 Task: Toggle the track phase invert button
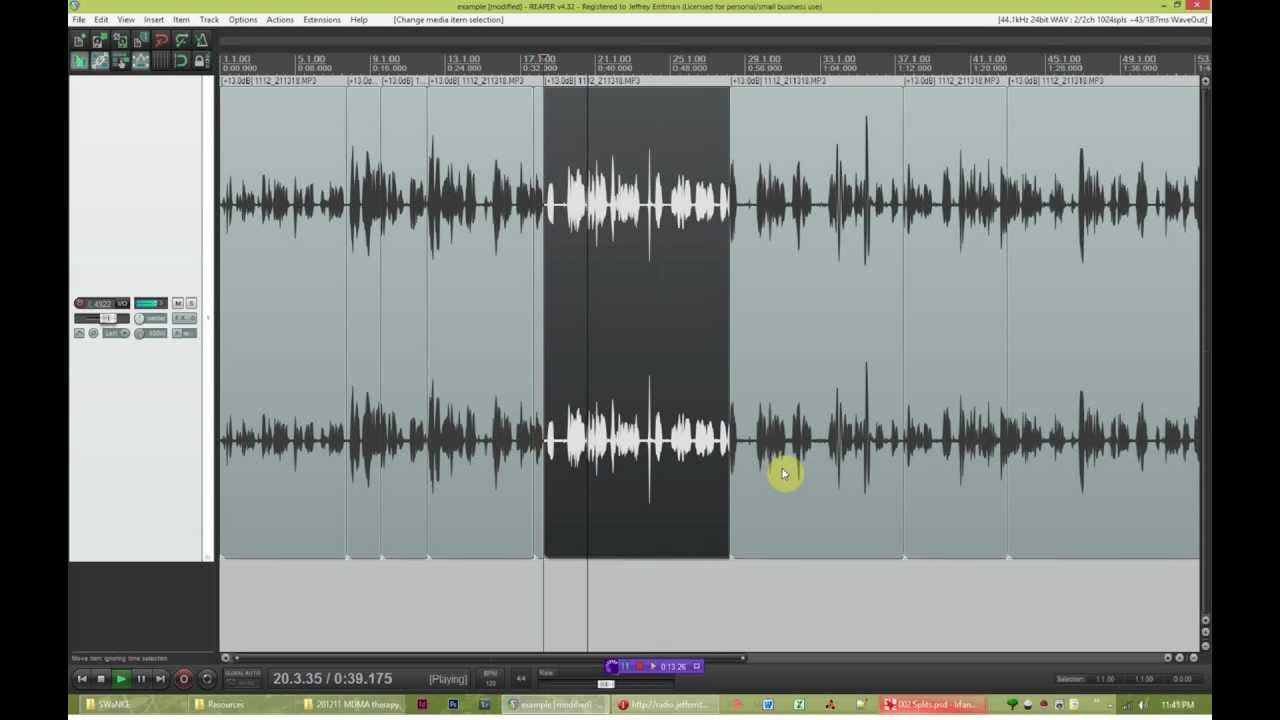(x=93, y=333)
